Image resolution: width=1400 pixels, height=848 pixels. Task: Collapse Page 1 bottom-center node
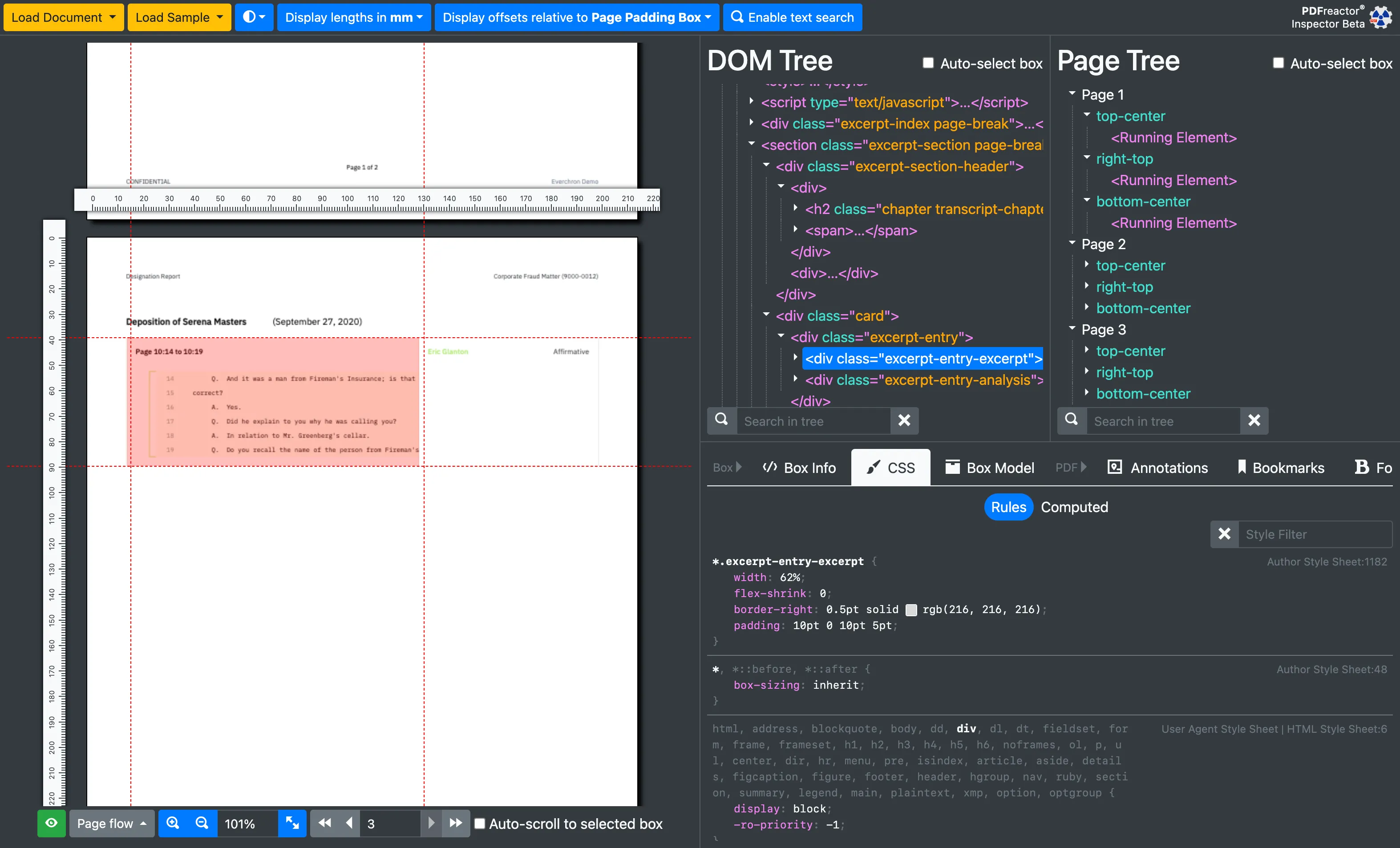coord(1087,200)
